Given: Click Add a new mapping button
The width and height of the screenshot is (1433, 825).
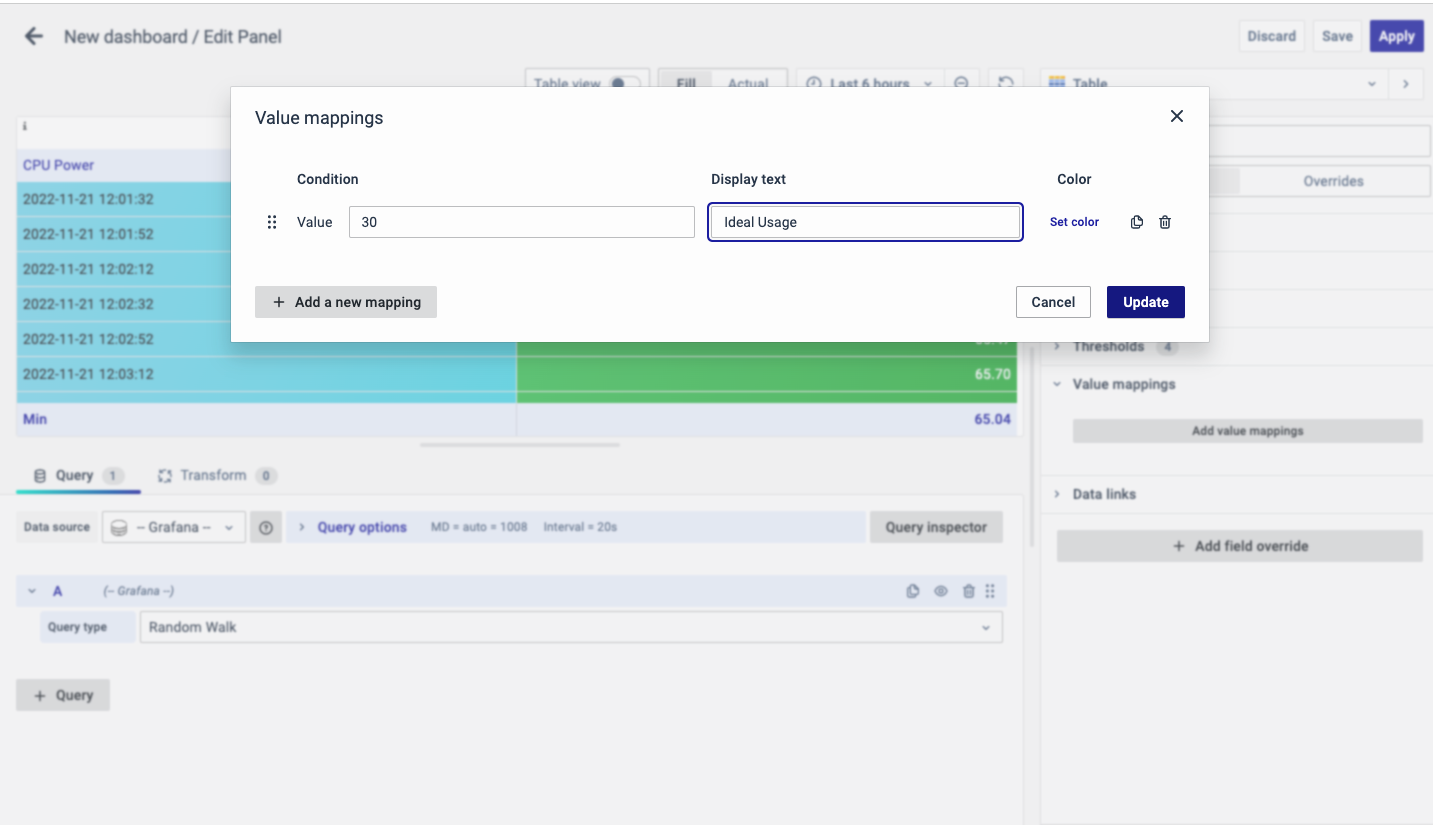Looking at the screenshot, I should pyautogui.click(x=346, y=302).
